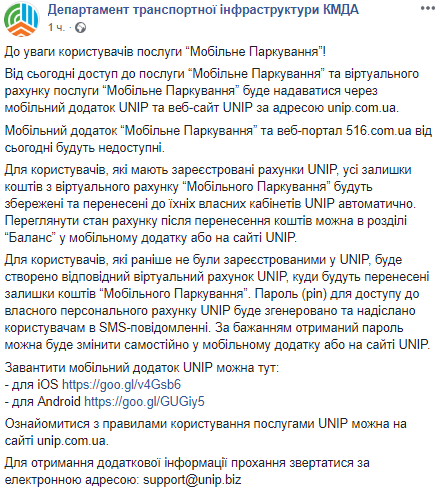Click the support@unip.biz email address
Viewport: 440px width, 490px height.
pos(192,480)
